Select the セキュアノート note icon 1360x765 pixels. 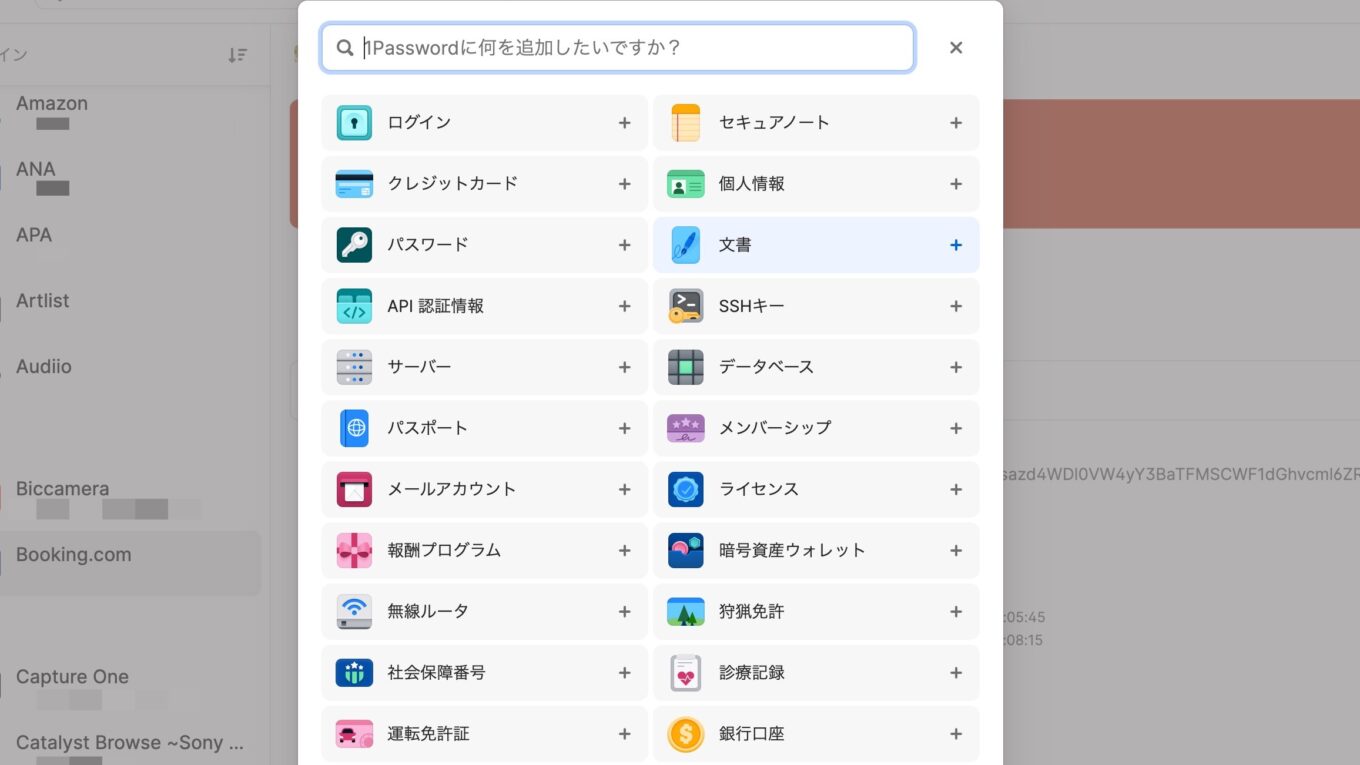point(685,122)
